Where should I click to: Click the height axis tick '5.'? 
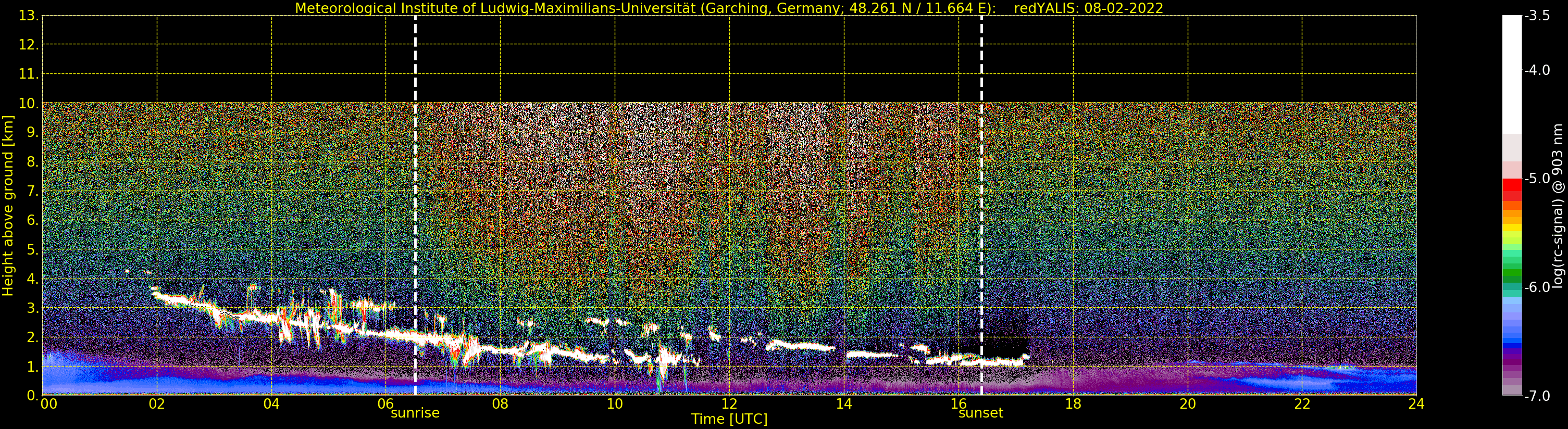(32, 250)
